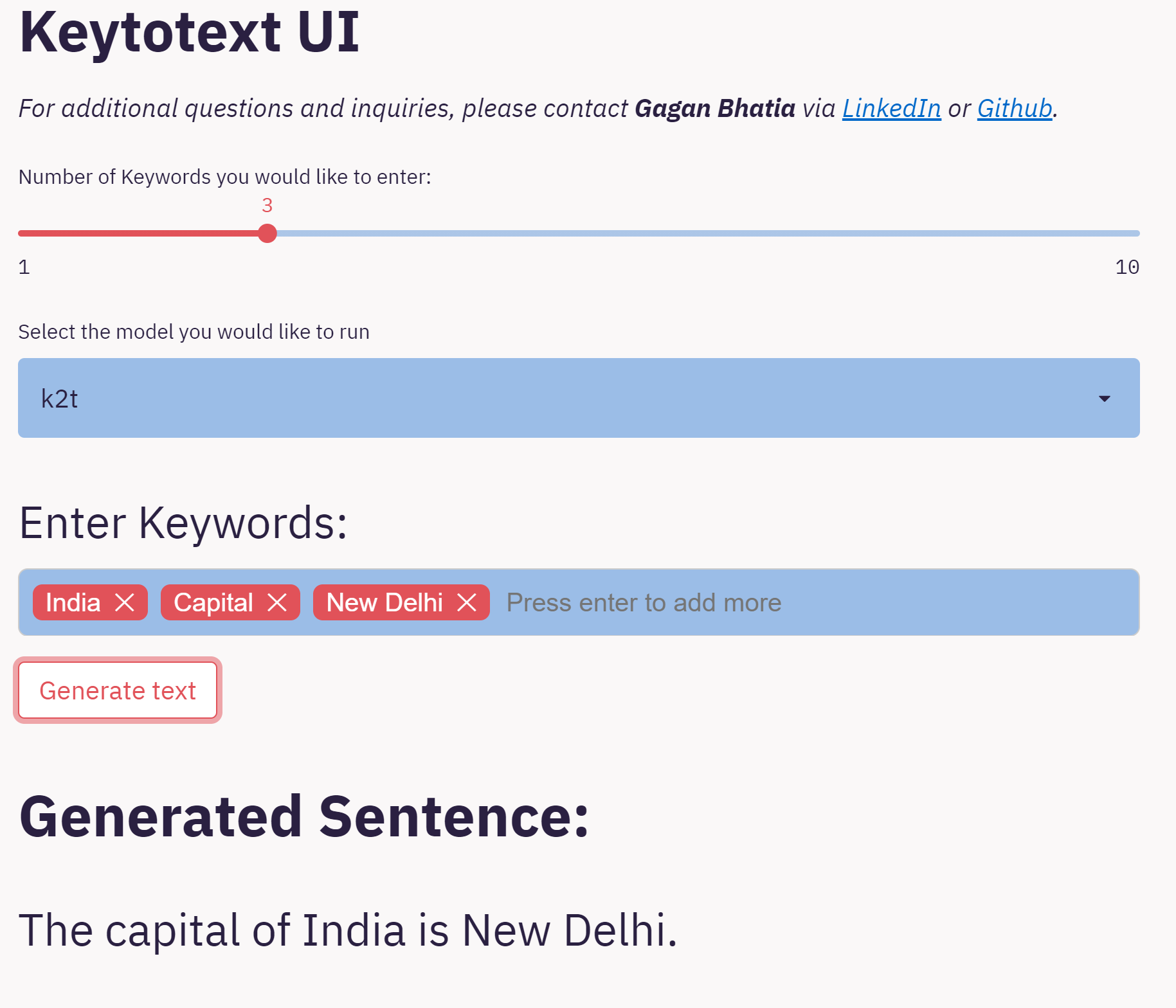Click the Keytotext UI title
The width and height of the screenshot is (1176, 1008).
pyautogui.click(x=189, y=32)
